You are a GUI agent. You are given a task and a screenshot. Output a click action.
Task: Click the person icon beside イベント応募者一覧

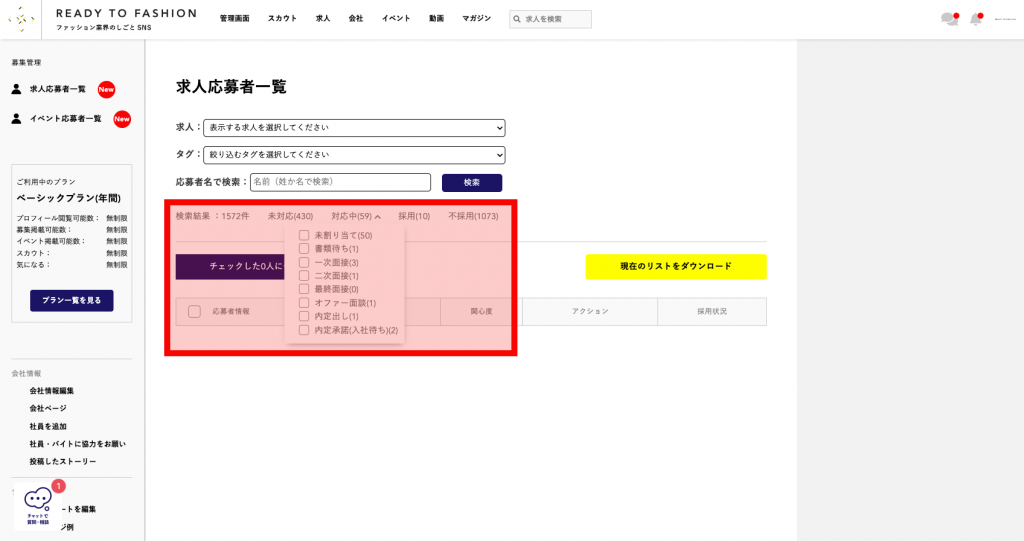pos(16,119)
